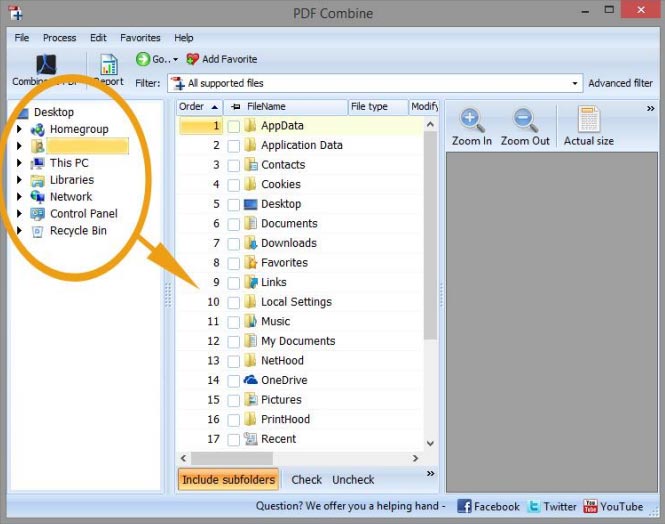Viewport: 665px width, 524px height.
Task: Toggle the Include subfolders button
Action: click(x=228, y=479)
